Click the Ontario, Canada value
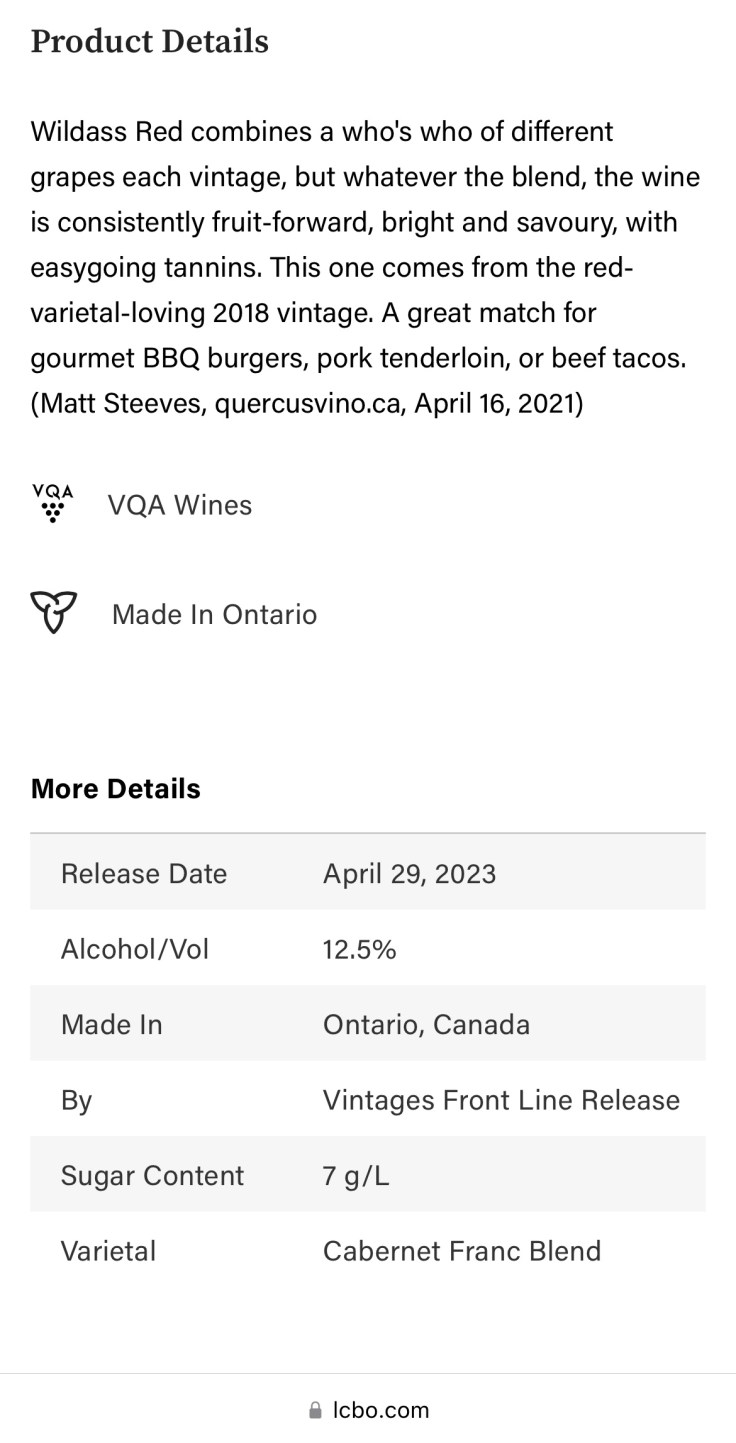736x1443 pixels. click(x=426, y=1024)
